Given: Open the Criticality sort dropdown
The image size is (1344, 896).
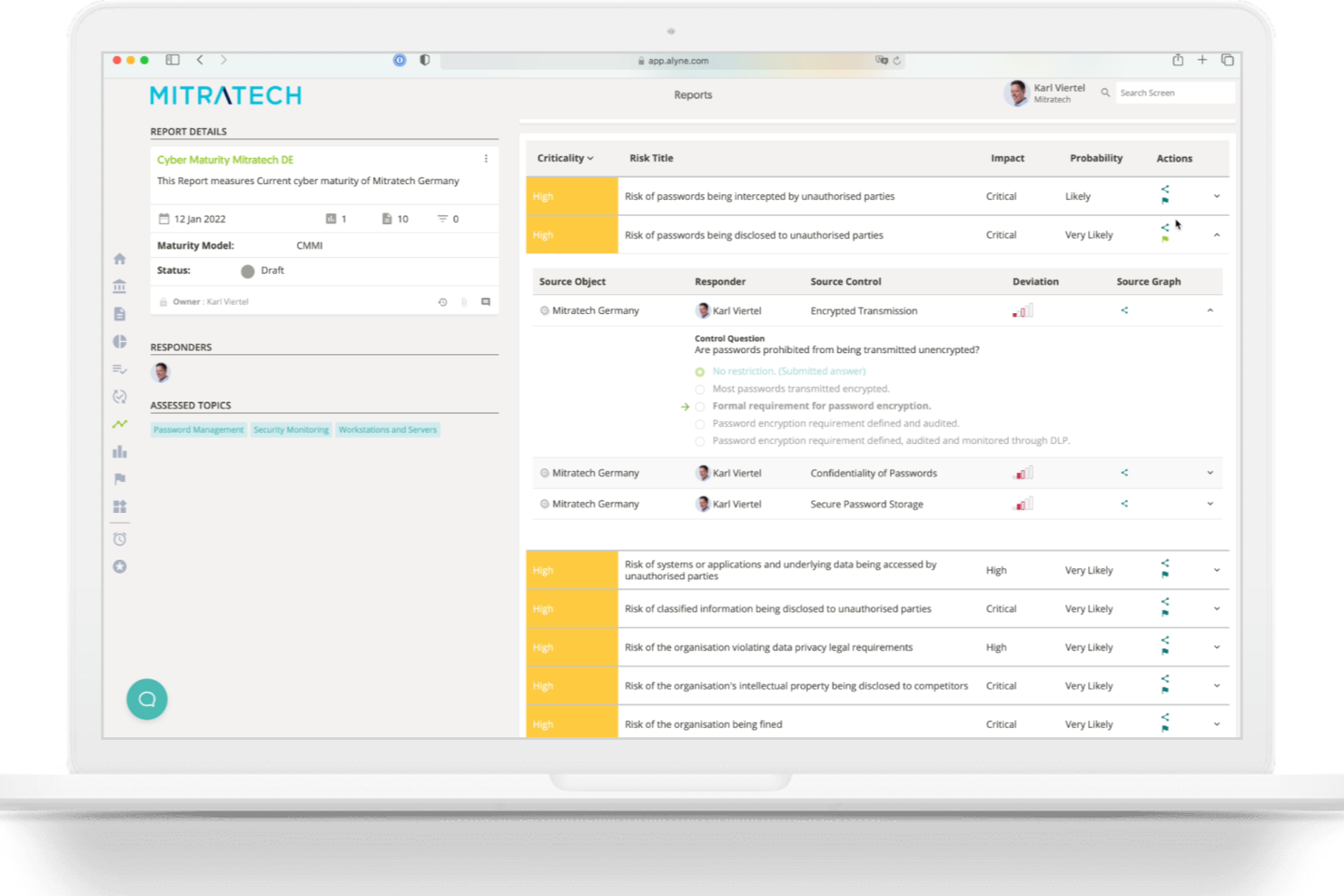Looking at the screenshot, I should 564,158.
